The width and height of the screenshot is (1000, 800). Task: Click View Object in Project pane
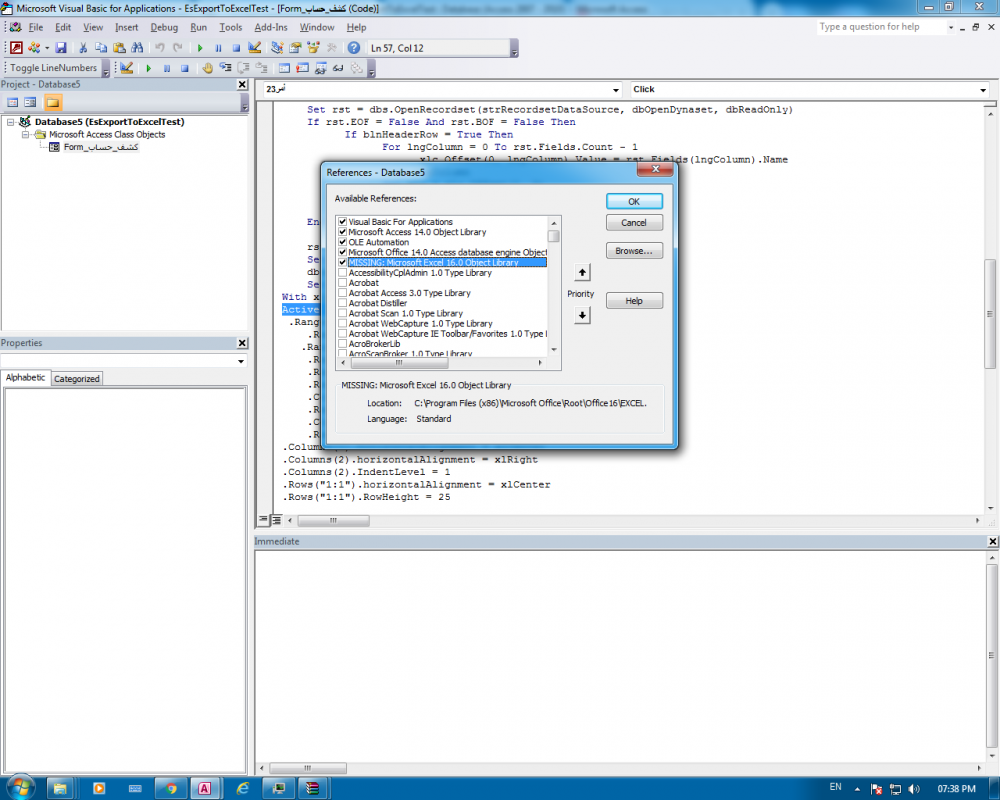tap(30, 102)
